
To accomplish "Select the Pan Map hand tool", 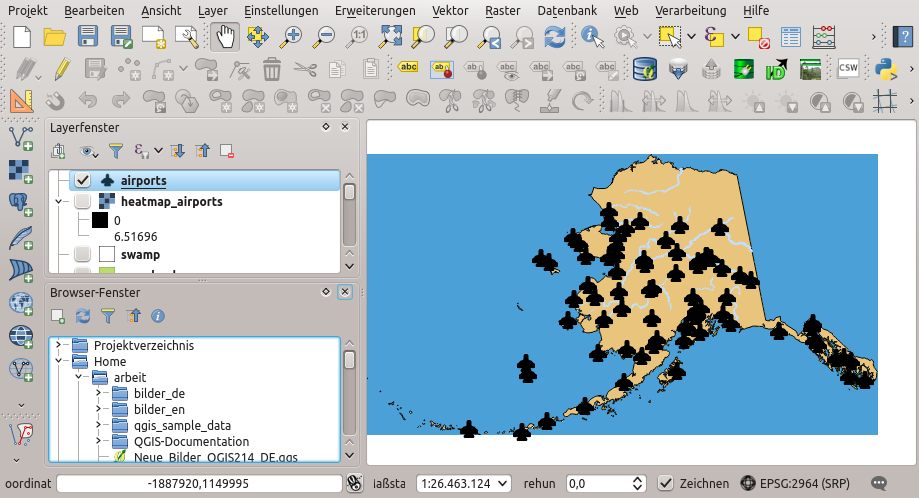I will pos(226,37).
